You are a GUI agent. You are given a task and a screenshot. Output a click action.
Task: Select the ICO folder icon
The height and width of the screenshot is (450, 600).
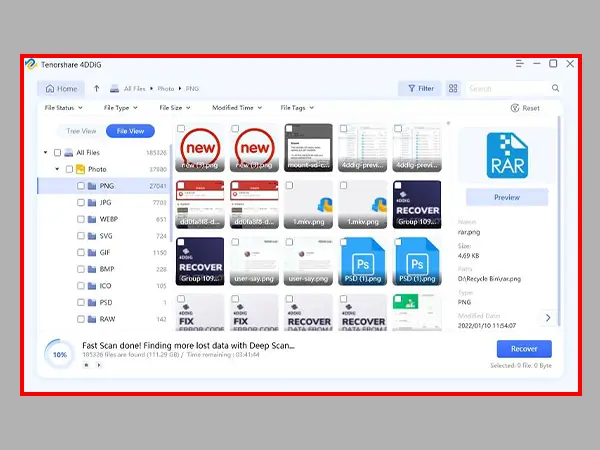(92, 286)
